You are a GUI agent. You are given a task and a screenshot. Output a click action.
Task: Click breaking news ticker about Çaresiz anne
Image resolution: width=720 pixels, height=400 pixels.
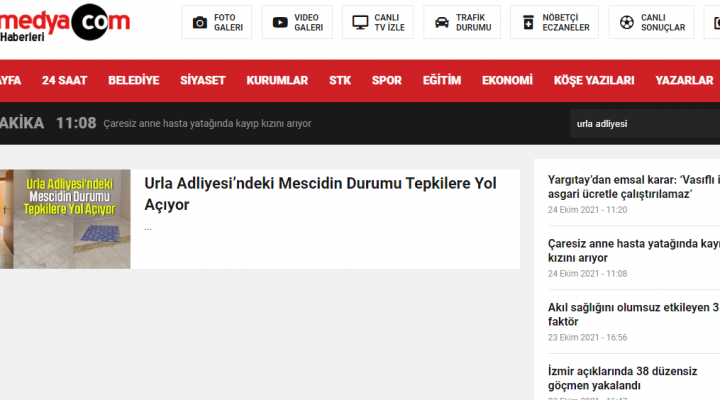click(207, 124)
